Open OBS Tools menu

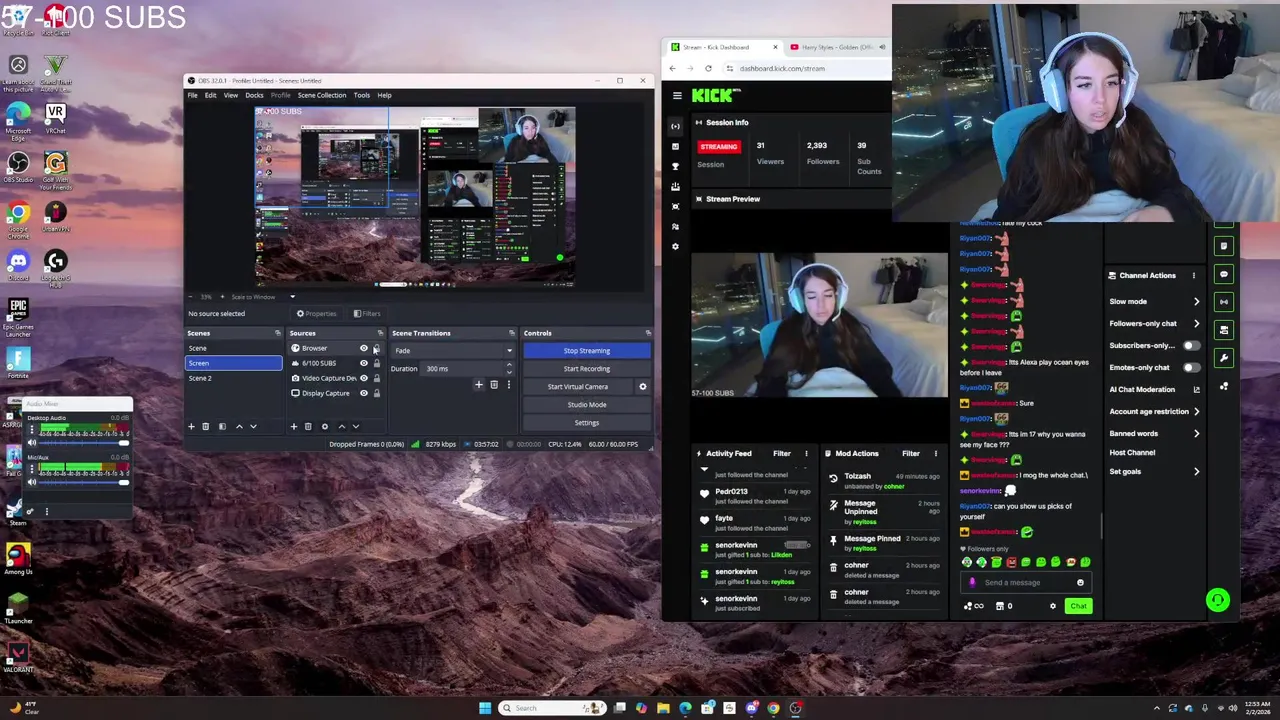pyautogui.click(x=362, y=95)
